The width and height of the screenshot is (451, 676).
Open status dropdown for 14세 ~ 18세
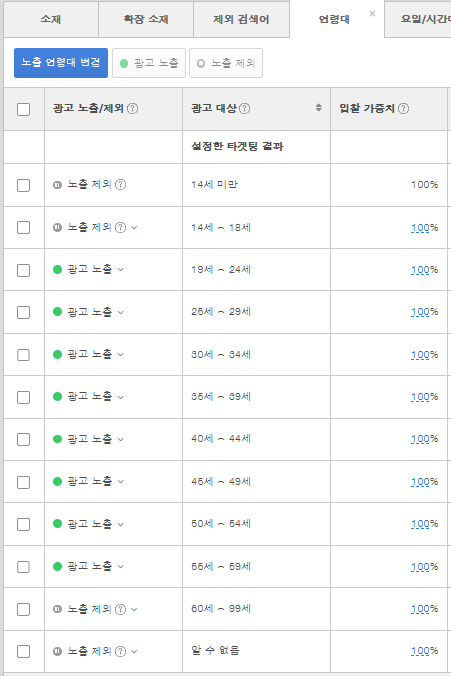tap(134, 227)
